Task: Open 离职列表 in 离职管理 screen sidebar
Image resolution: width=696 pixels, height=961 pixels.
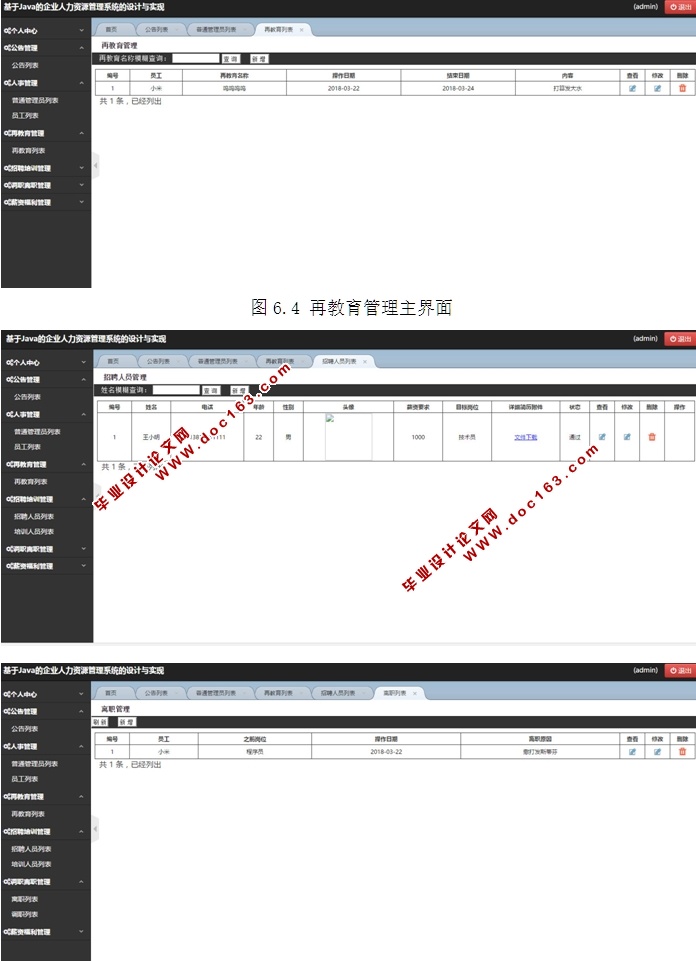Action: (25, 899)
